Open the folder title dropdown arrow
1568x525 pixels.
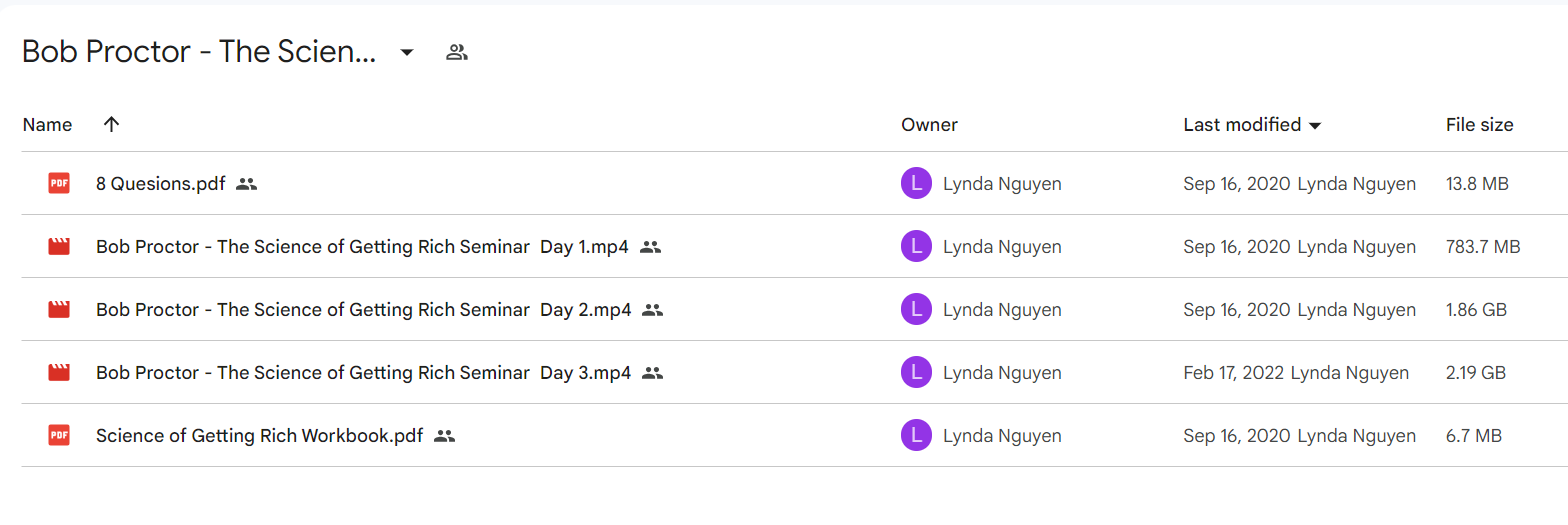407,52
